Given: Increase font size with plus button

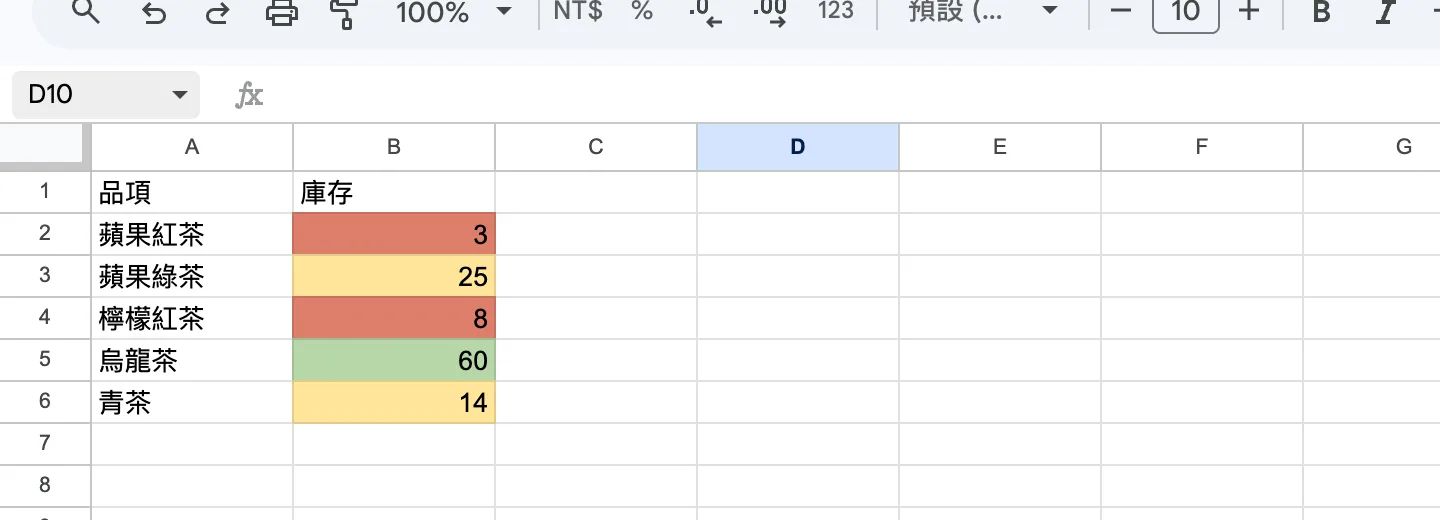Looking at the screenshot, I should tap(1248, 12).
